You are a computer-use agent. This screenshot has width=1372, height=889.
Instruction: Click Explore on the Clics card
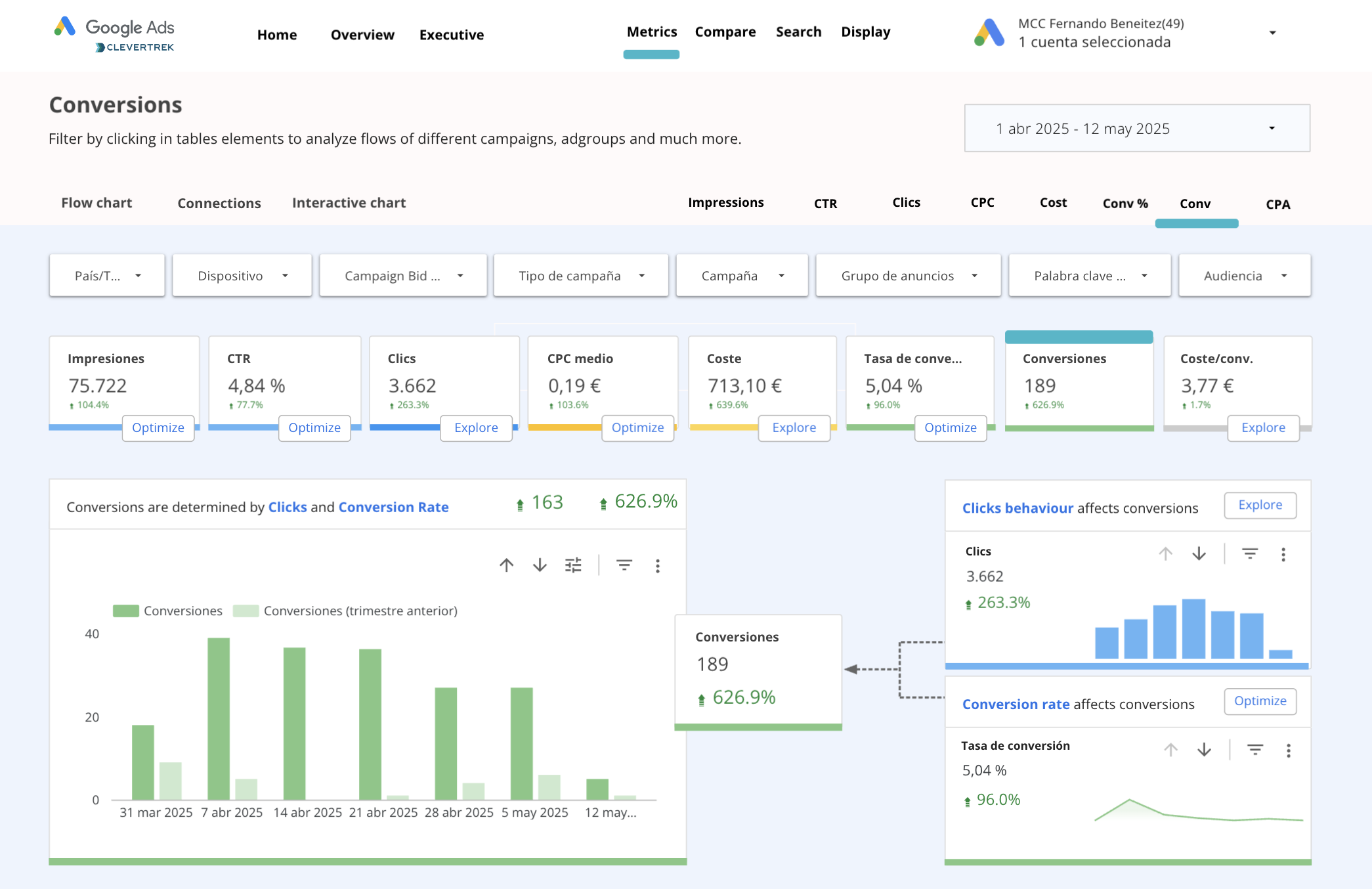[476, 427]
